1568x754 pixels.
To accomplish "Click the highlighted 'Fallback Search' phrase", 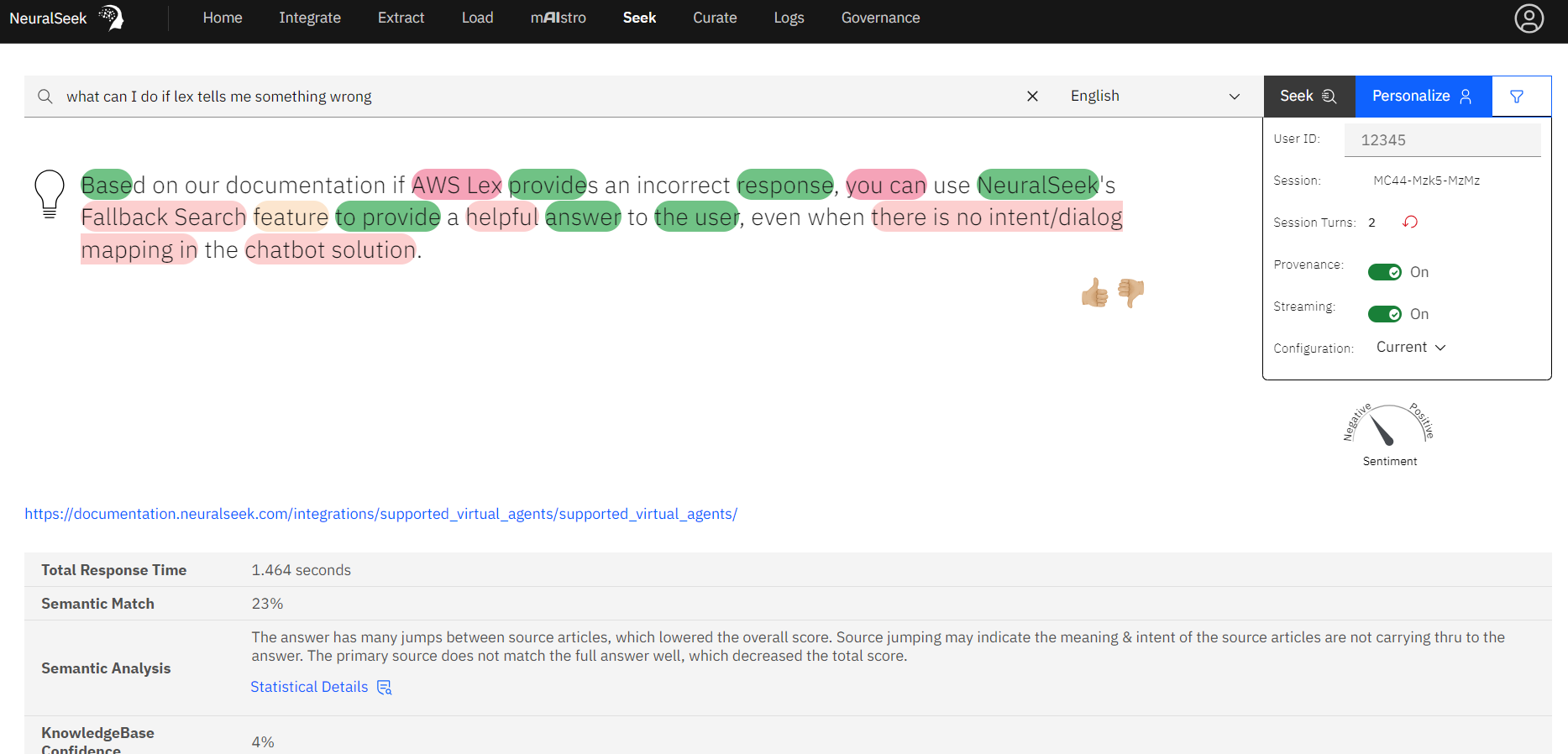I will tap(164, 217).
